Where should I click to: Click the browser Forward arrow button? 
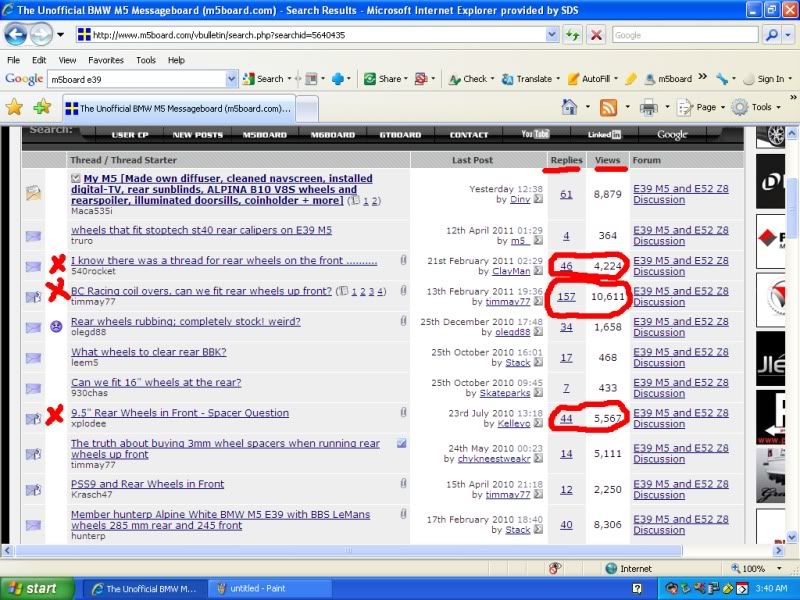click(41, 35)
